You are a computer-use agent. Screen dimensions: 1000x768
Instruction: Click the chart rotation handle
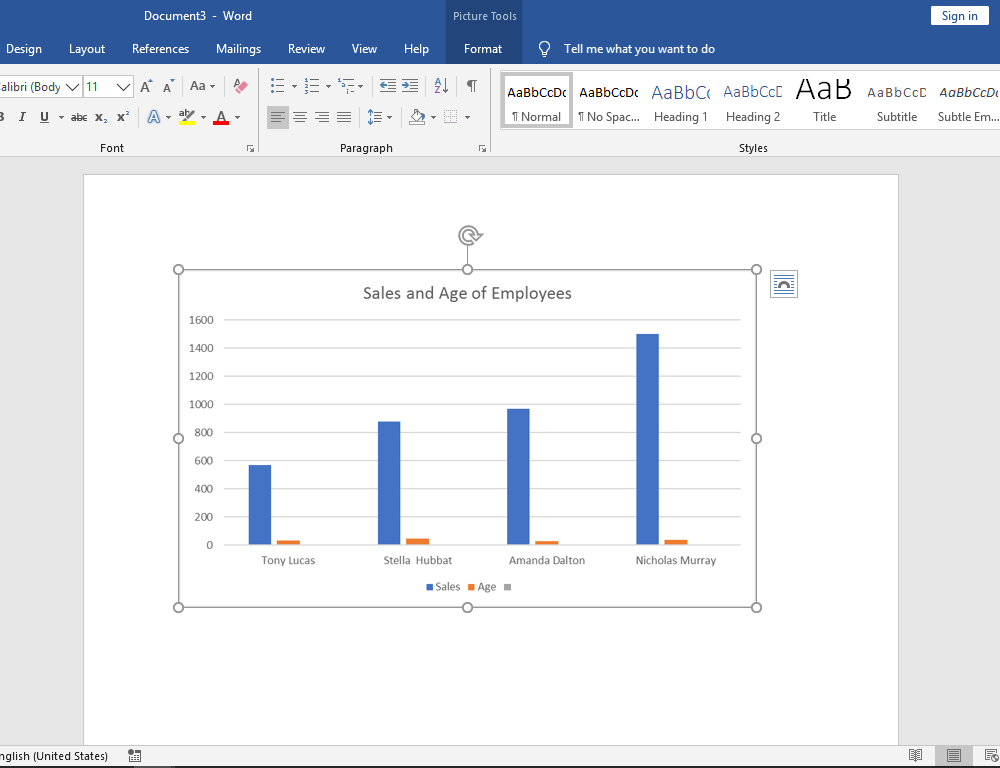point(468,236)
